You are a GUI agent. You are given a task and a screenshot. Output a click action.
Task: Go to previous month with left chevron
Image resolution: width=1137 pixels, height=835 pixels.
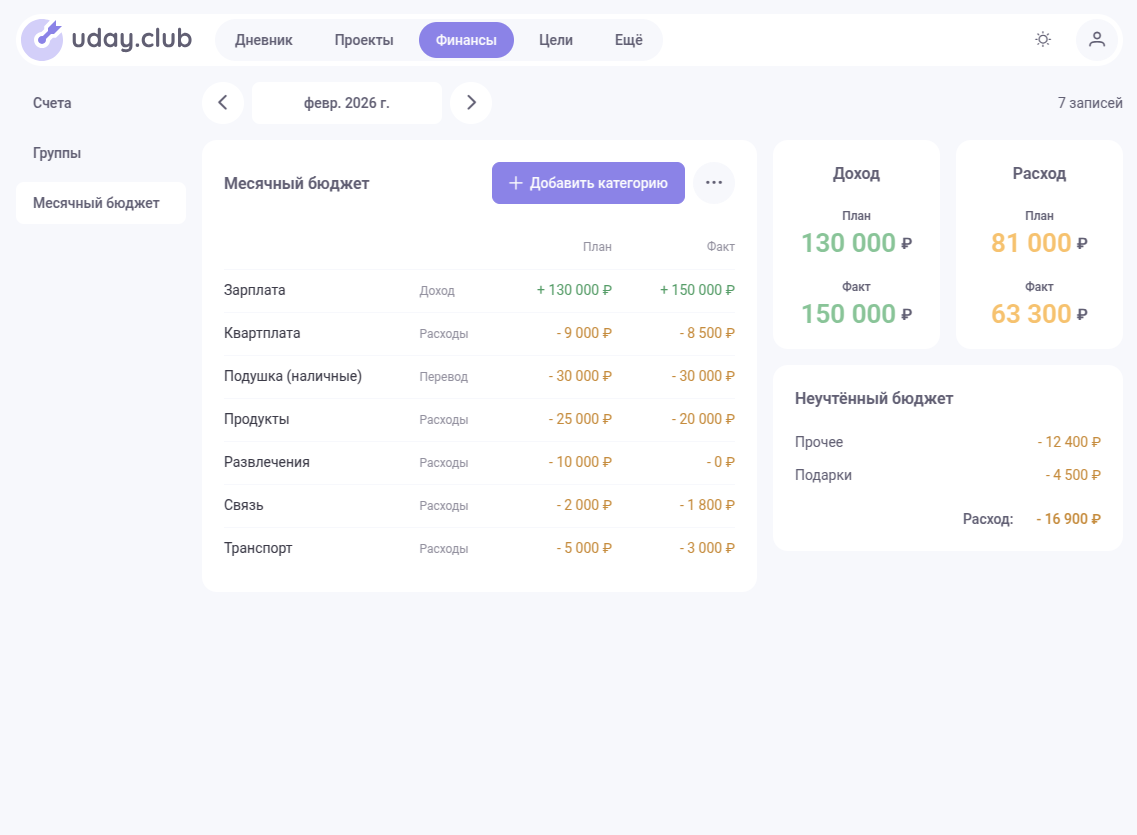223,103
